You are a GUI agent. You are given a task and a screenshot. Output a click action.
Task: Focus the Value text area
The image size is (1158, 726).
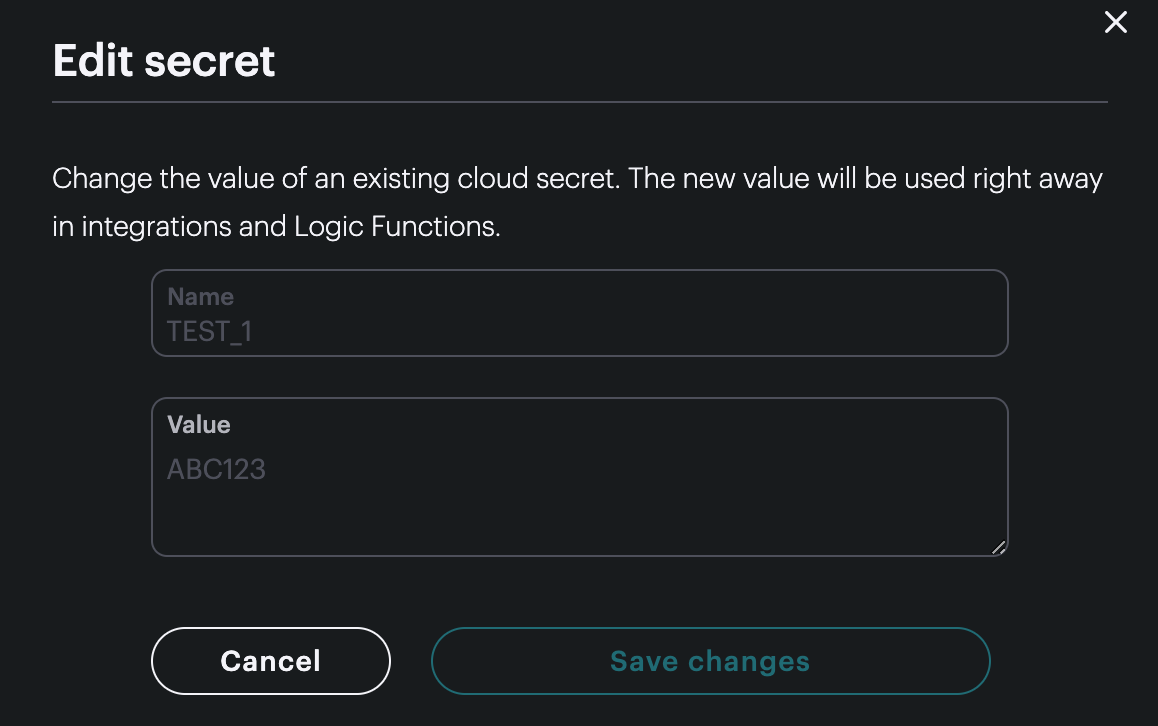click(x=580, y=477)
